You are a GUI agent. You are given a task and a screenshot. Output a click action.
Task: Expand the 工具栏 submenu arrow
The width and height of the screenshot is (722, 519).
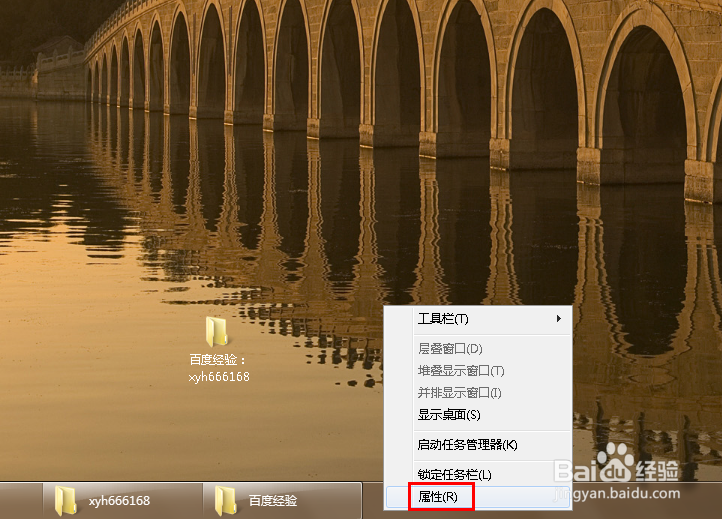tap(559, 319)
